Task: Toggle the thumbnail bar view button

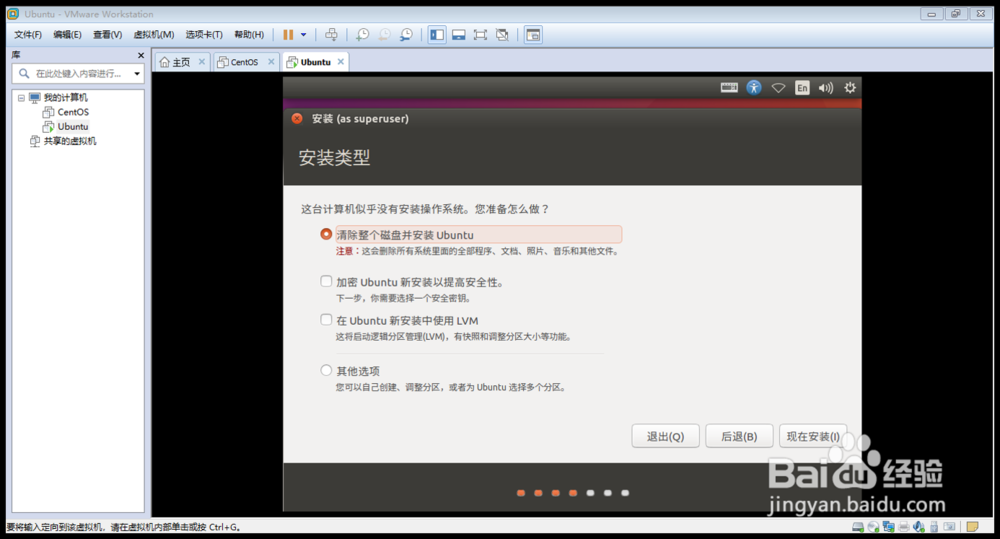Action: click(x=459, y=34)
